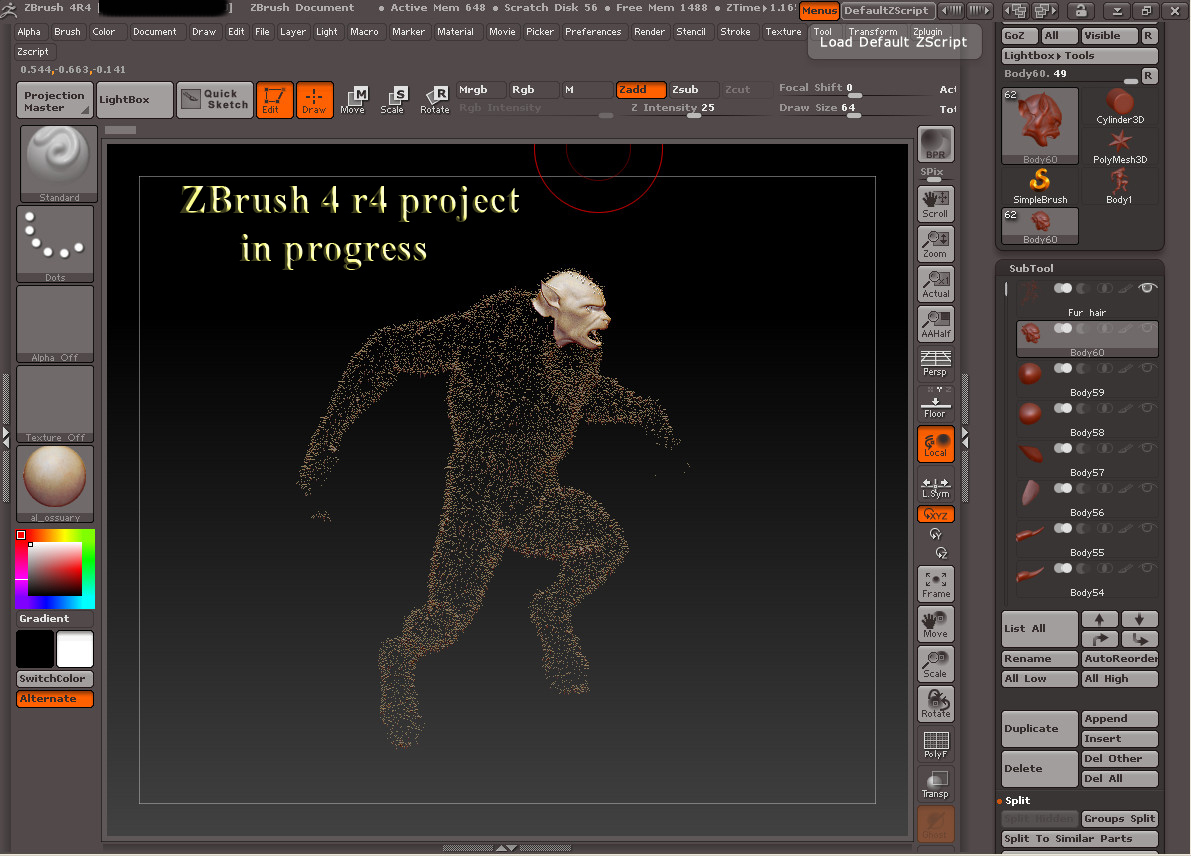Switch to the Rotate transform tool in top bar
This screenshot has height=856, width=1191.
point(434,99)
